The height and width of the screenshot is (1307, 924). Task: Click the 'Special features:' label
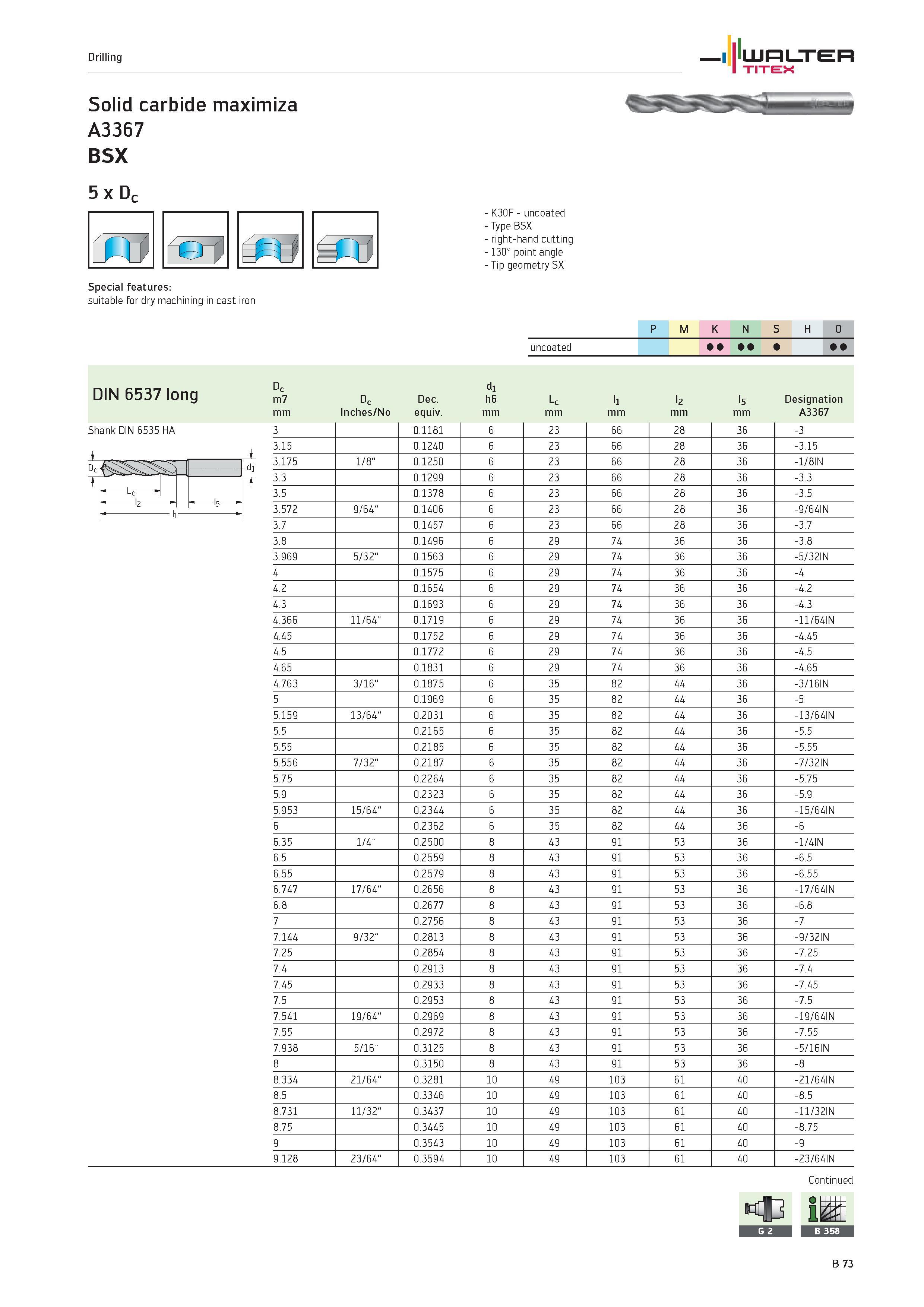click(x=129, y=287)
